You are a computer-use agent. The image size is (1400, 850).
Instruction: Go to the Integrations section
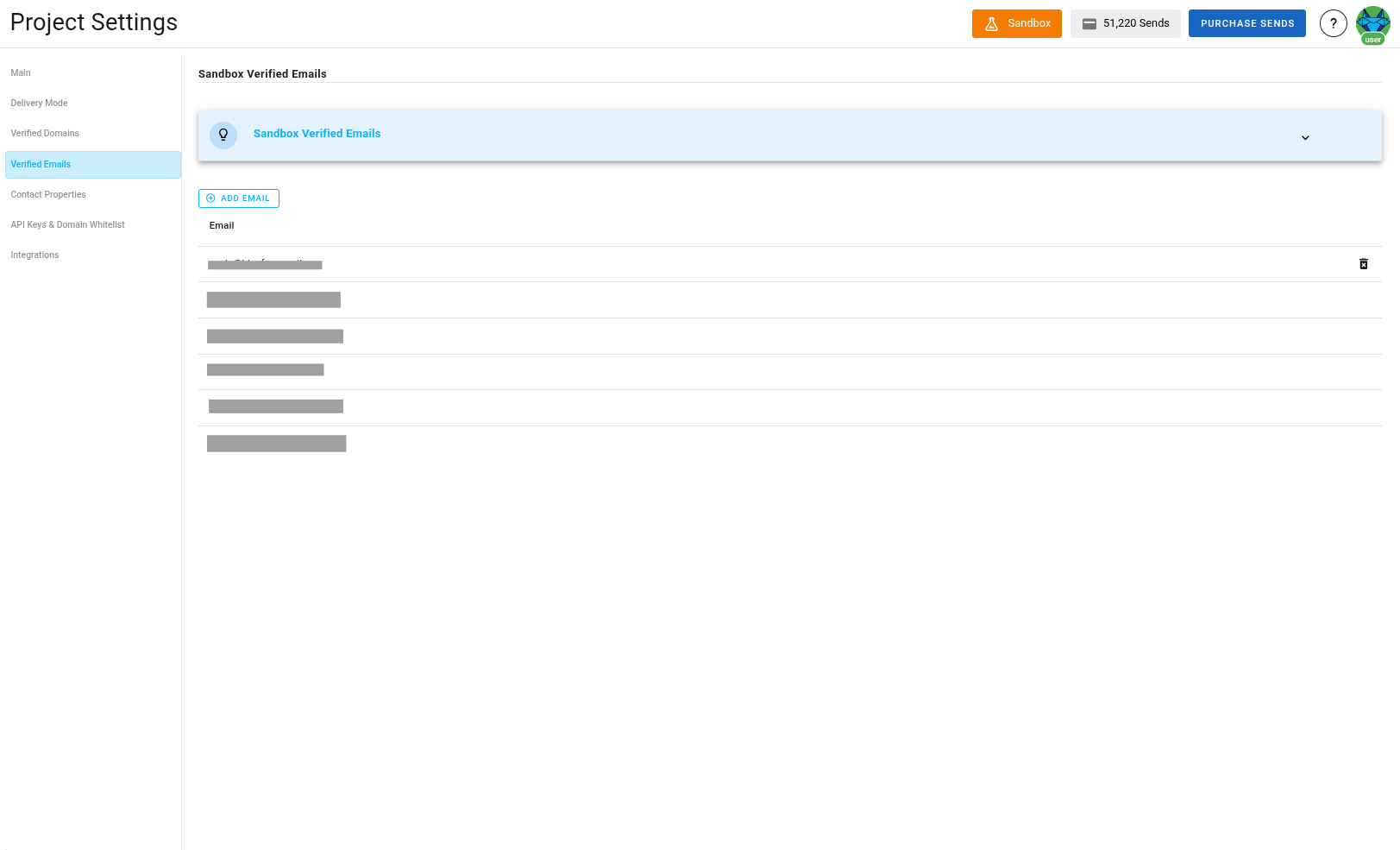click(x=35, y=255)
